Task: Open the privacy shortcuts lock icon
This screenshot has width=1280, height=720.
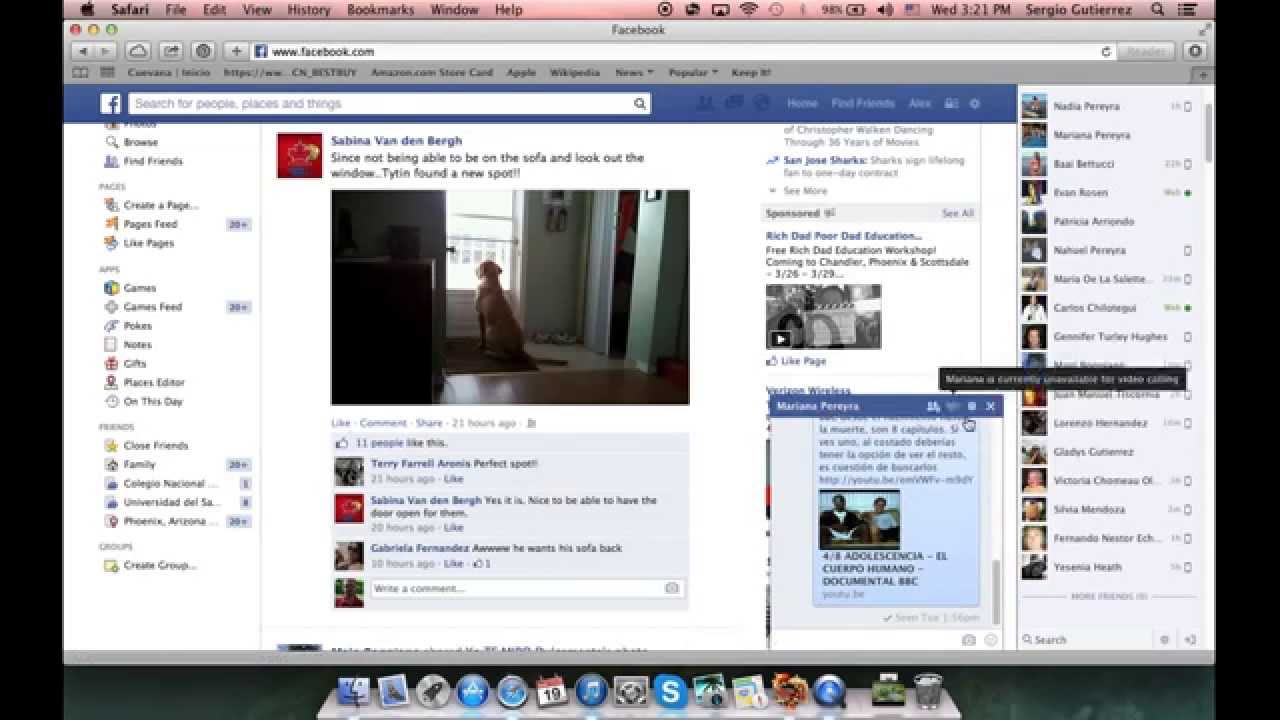Action: point(952,103)
